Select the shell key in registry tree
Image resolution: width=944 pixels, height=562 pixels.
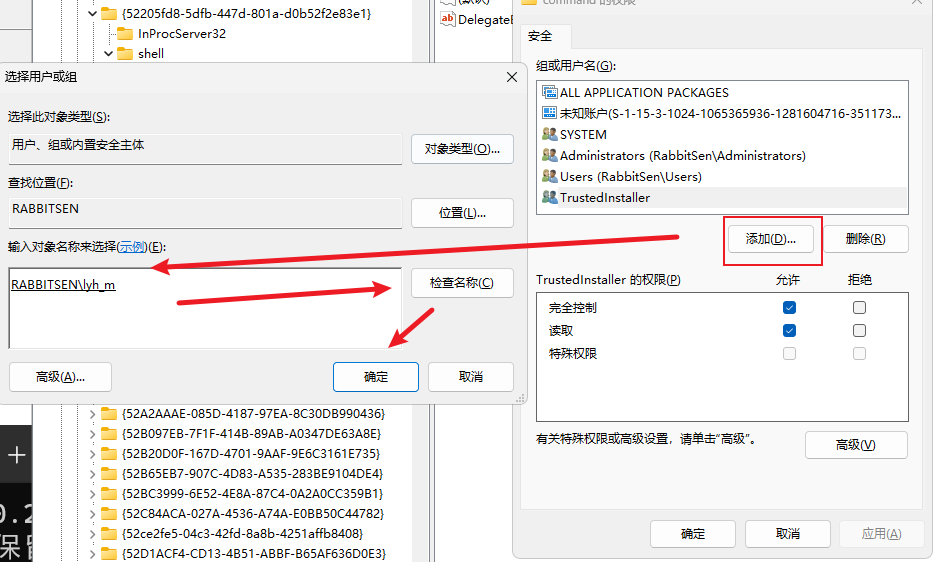tap(151, 54)
